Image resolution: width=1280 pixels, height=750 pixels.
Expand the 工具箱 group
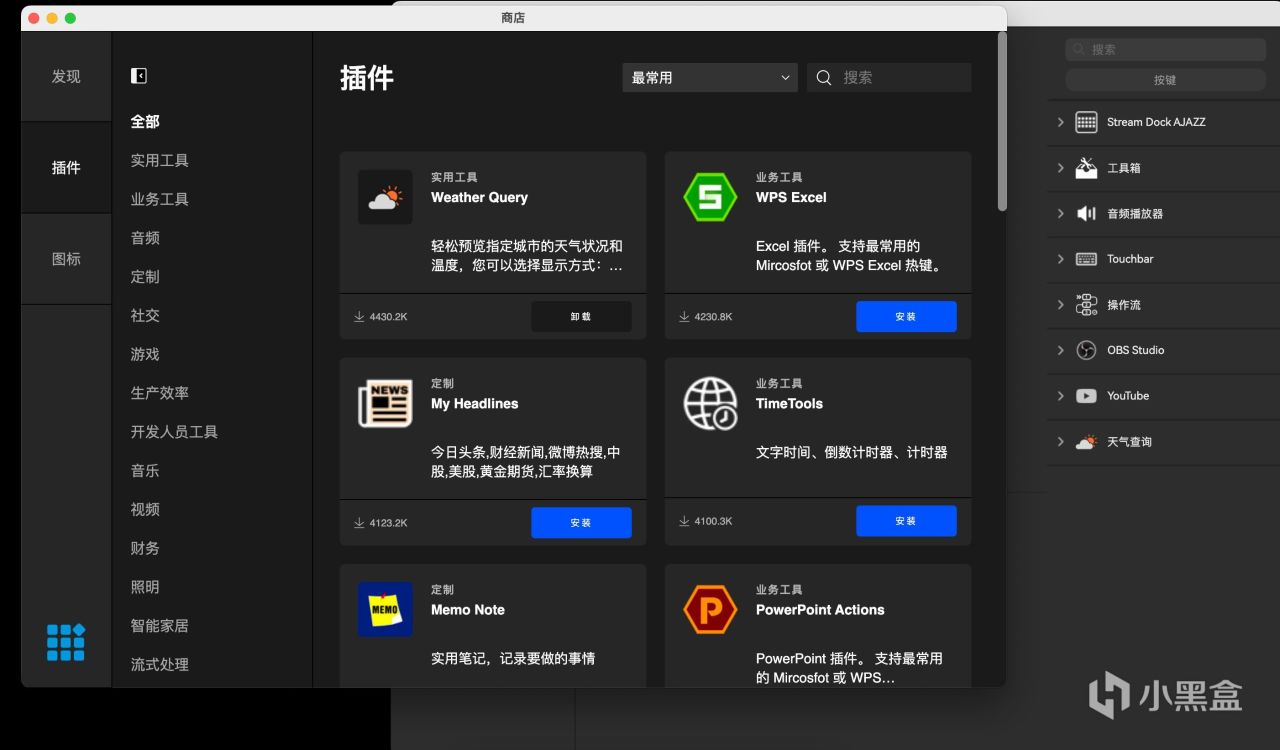click(x=1061, y=168)
